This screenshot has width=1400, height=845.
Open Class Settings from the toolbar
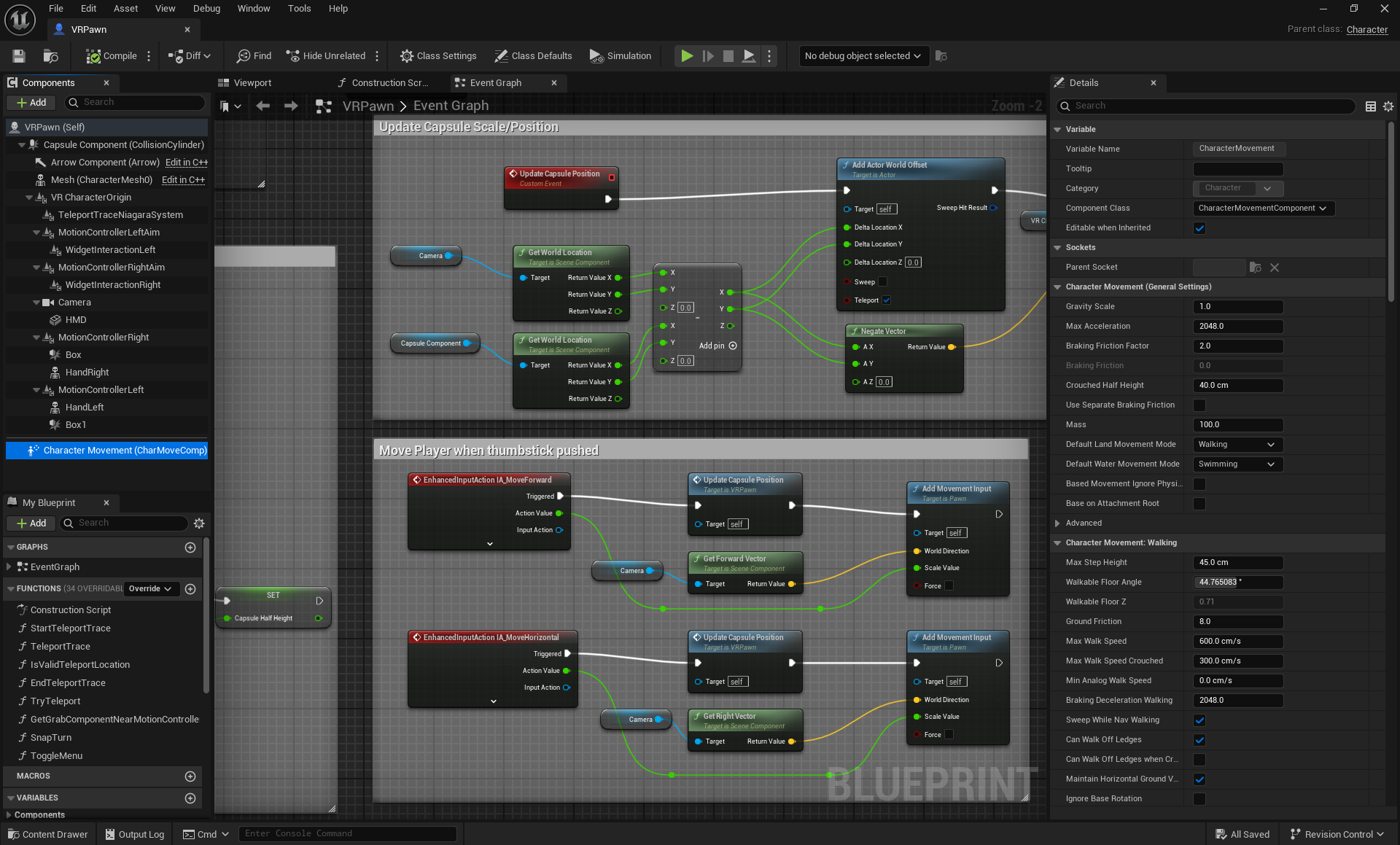(438, 56)
